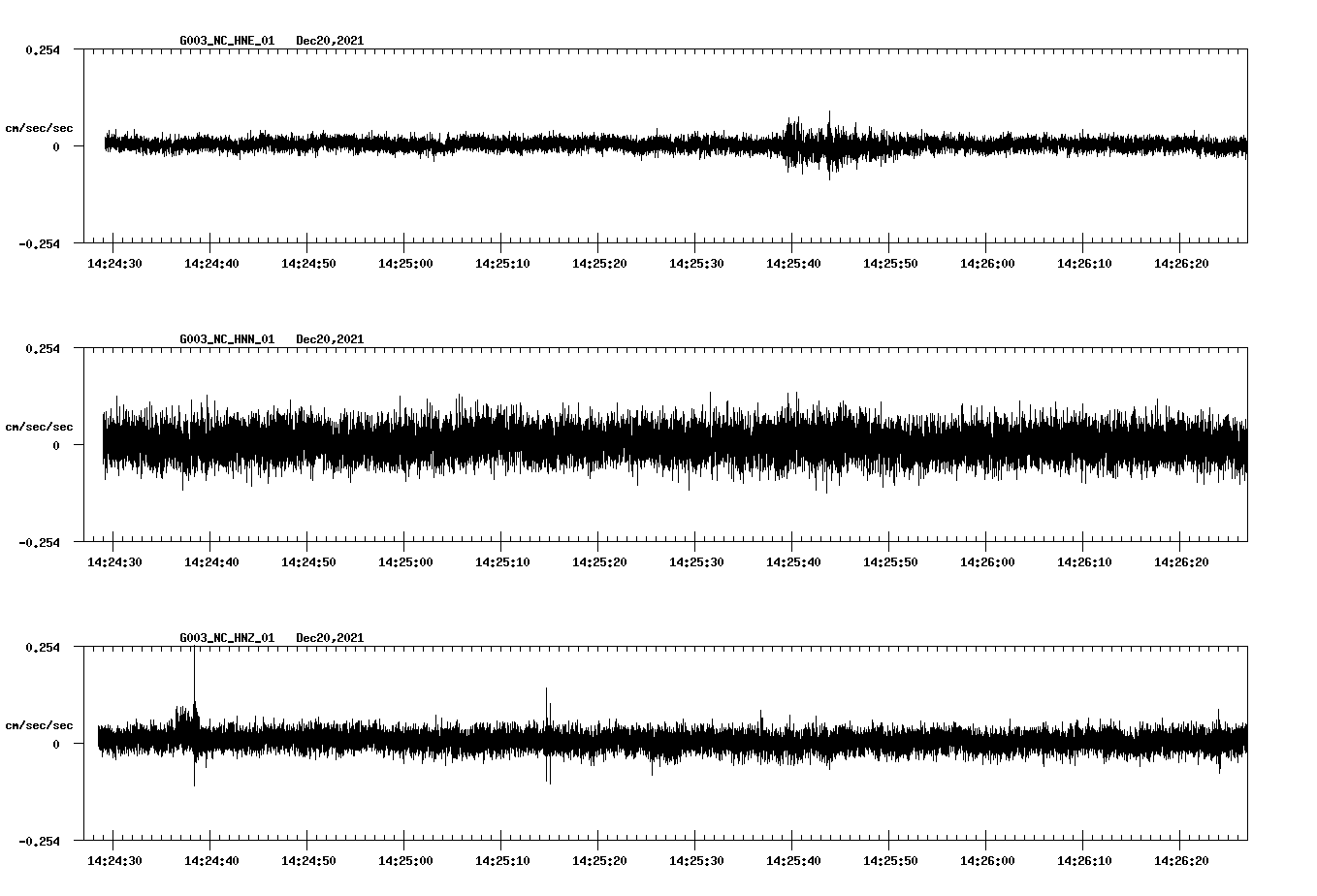
Task: Click the 14:25:50 time label under HNZ plot
Action: point(890,860)
